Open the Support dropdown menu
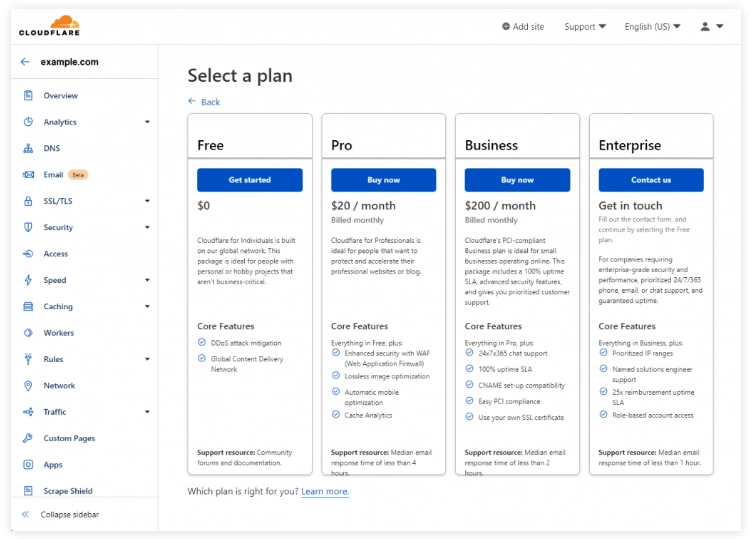Viewport: 751px width, 539px height. (x=585, y=27)
